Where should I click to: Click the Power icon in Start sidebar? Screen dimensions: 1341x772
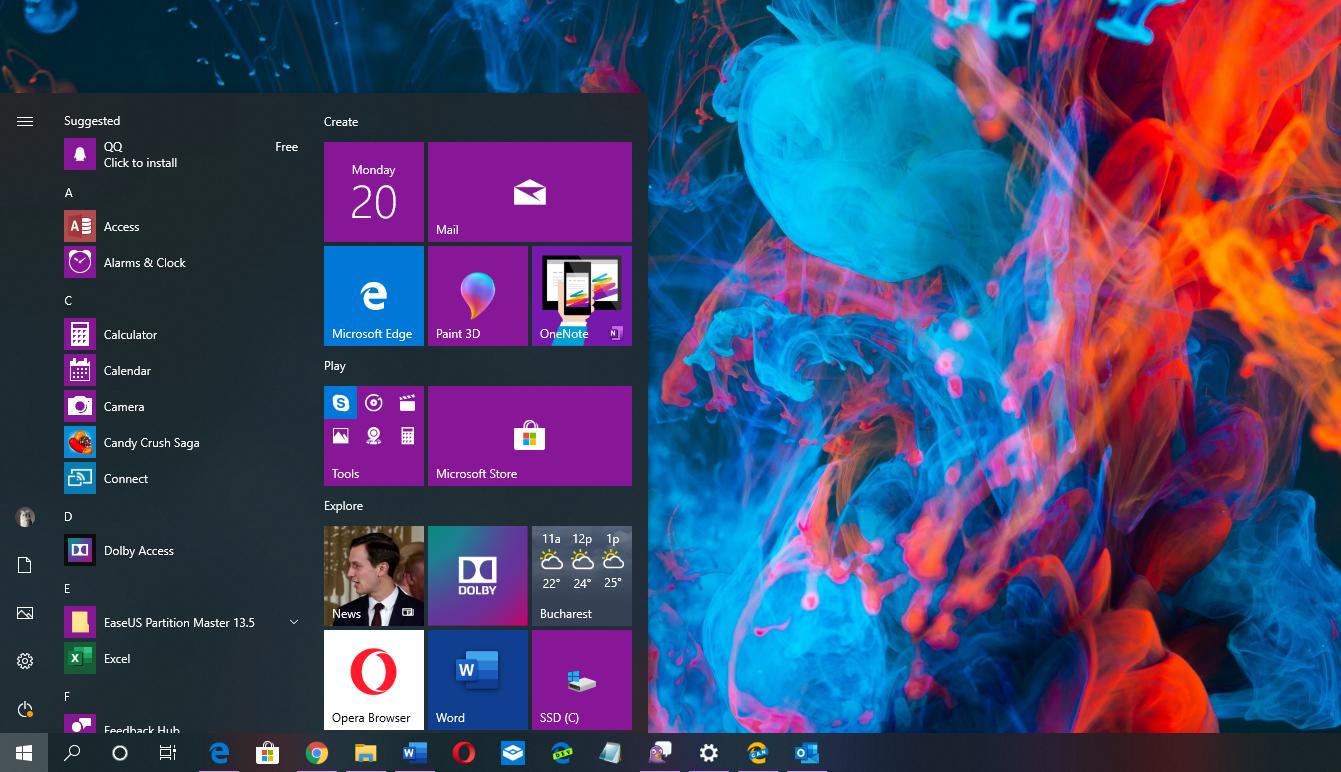tap(25, 709)
